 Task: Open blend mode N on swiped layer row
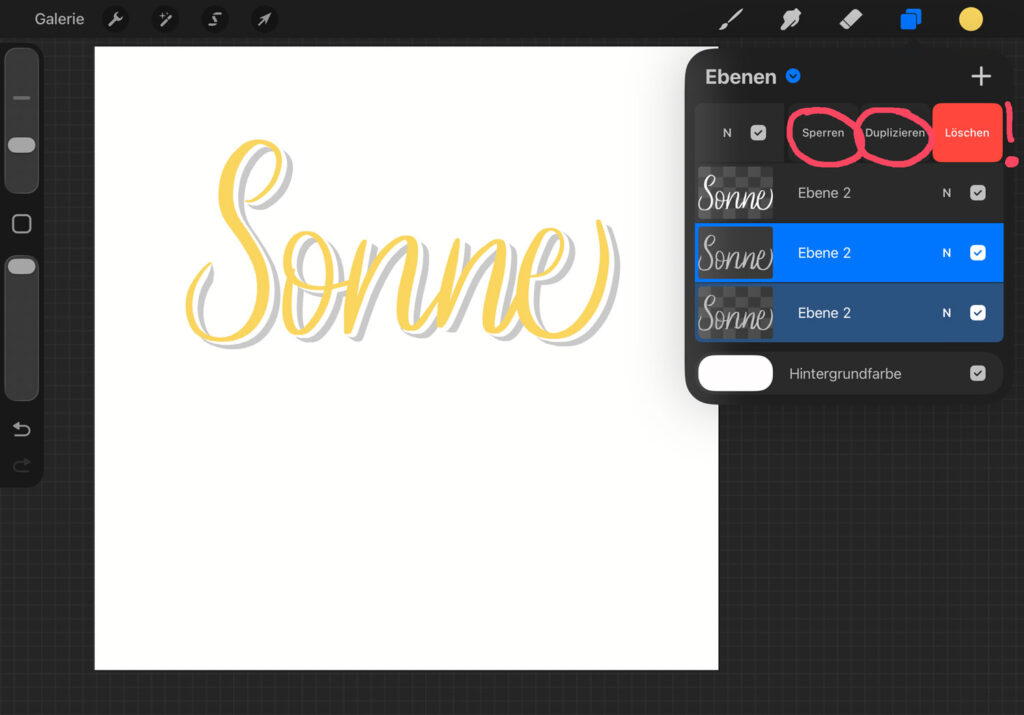(x=727, y=133)
